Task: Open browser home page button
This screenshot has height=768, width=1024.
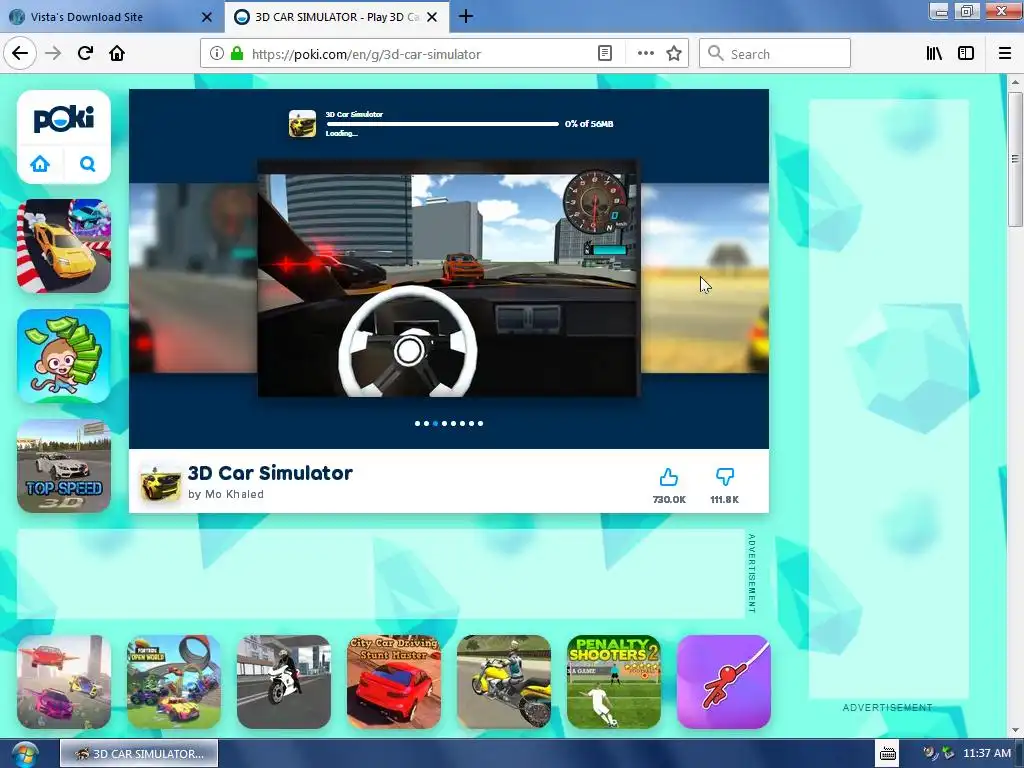Action: 117,53
